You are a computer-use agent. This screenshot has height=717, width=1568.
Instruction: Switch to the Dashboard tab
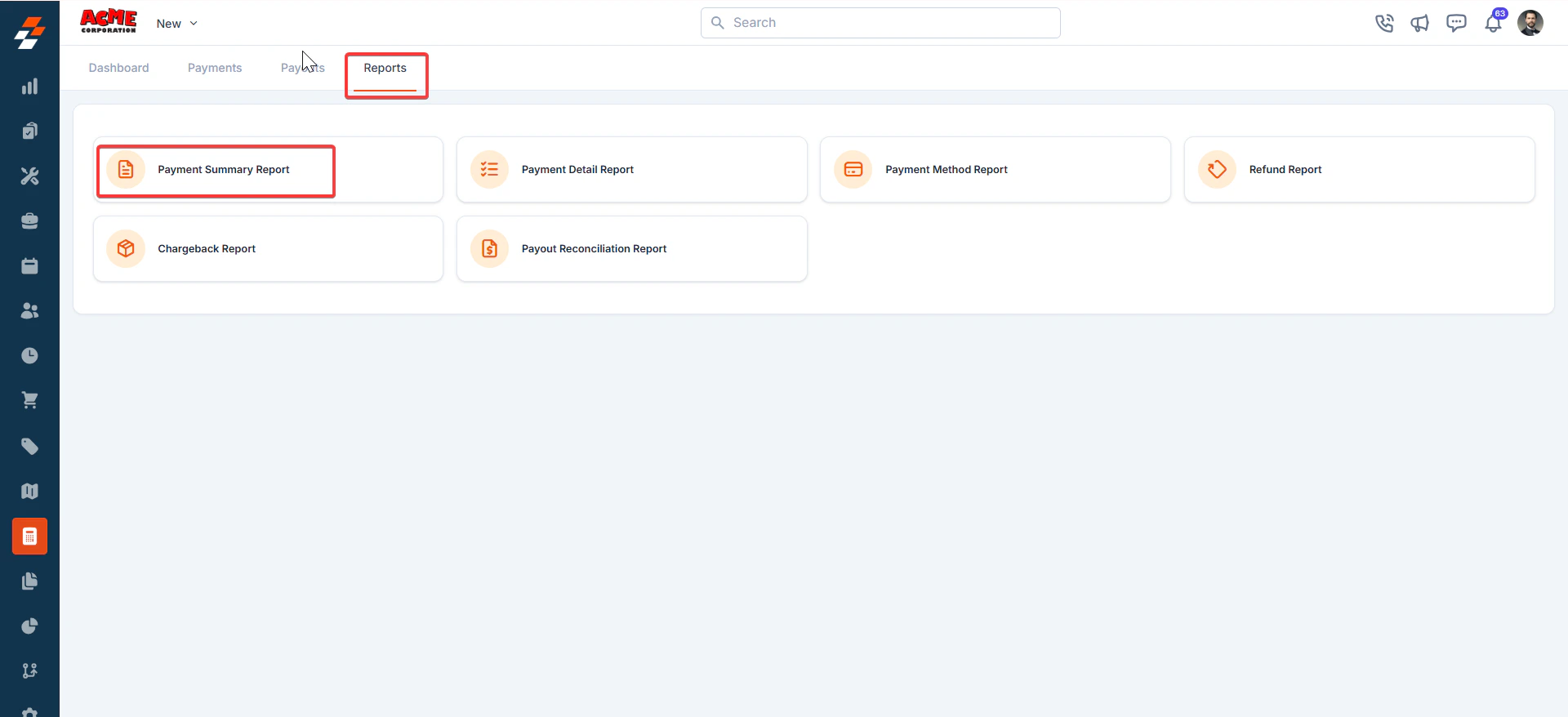(x=119, y=68)
